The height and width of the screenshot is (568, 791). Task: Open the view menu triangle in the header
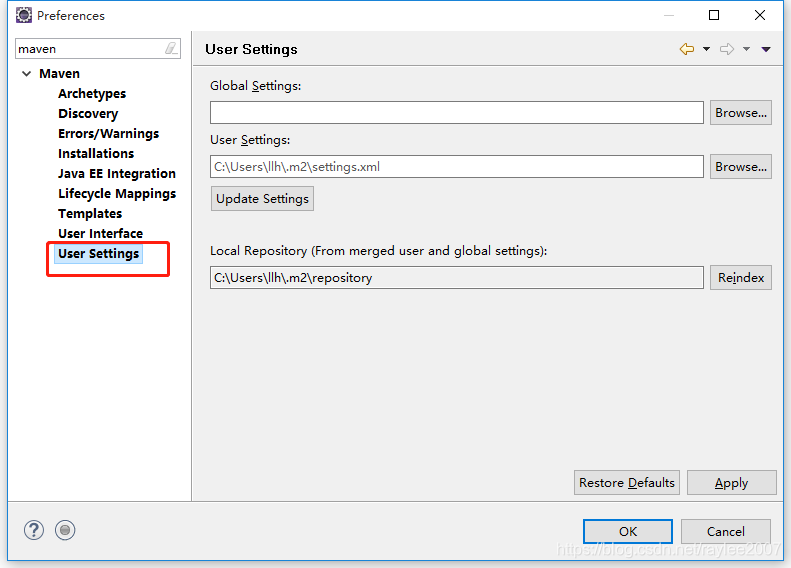(x=766, y=49)
